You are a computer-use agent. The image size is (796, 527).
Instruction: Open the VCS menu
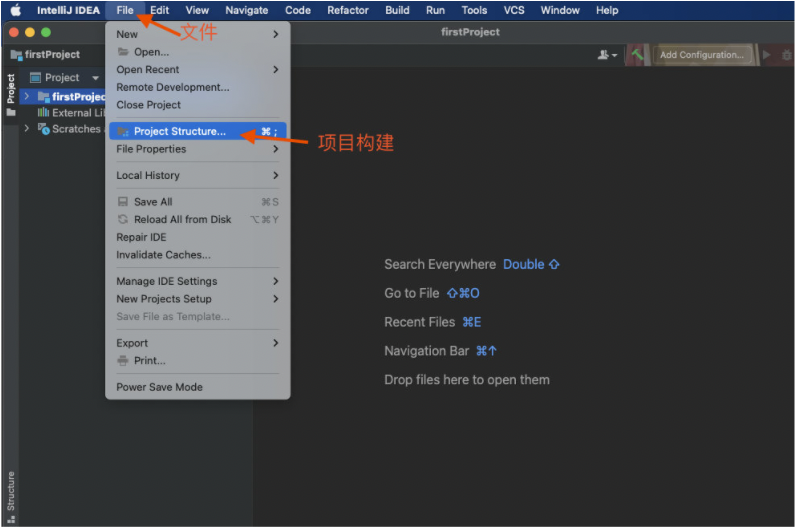[514, 10]
